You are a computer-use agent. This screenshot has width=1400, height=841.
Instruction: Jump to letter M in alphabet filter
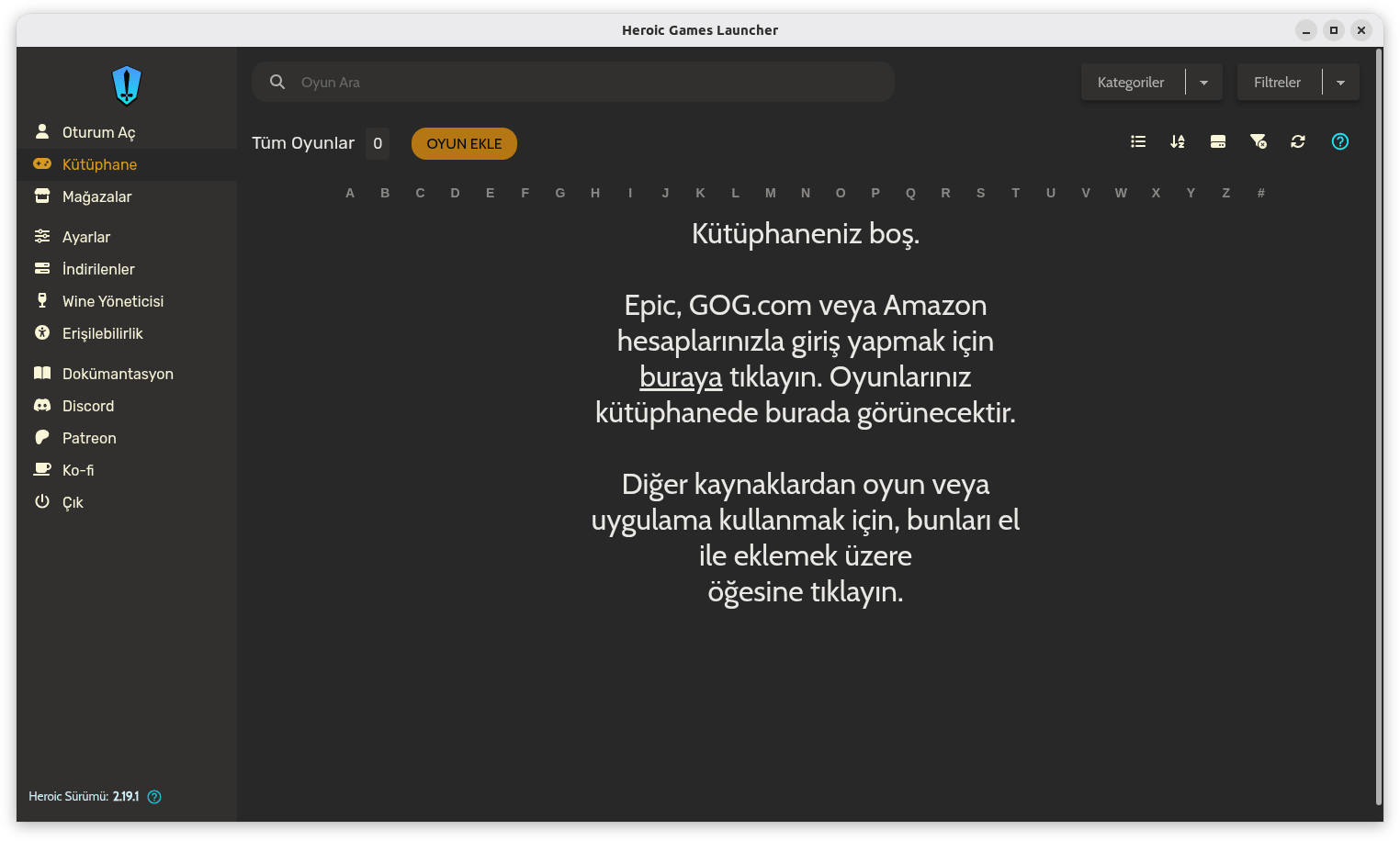770,193
